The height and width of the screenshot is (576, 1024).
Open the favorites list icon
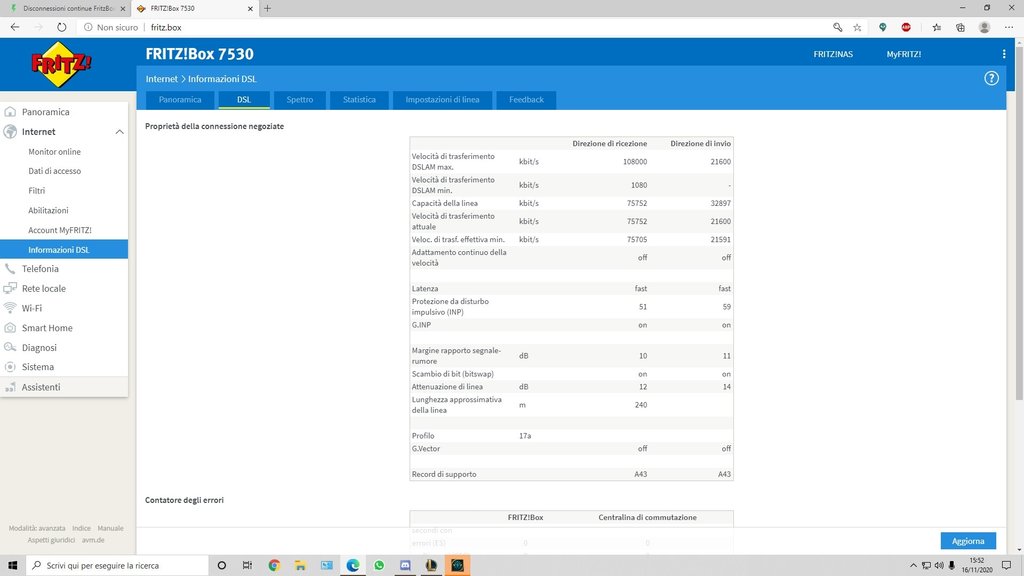[x=936, y=27]
